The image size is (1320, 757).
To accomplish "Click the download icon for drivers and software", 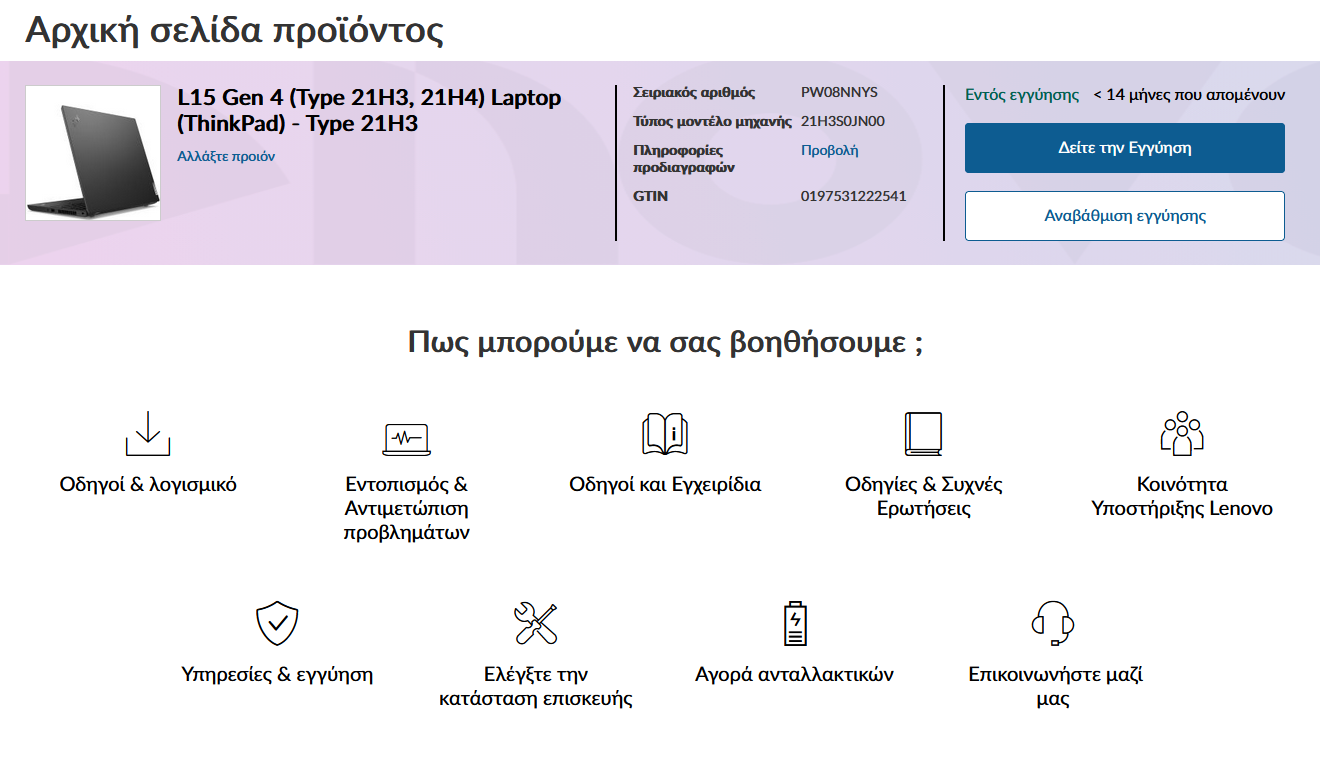I will (x=148, y=434).
